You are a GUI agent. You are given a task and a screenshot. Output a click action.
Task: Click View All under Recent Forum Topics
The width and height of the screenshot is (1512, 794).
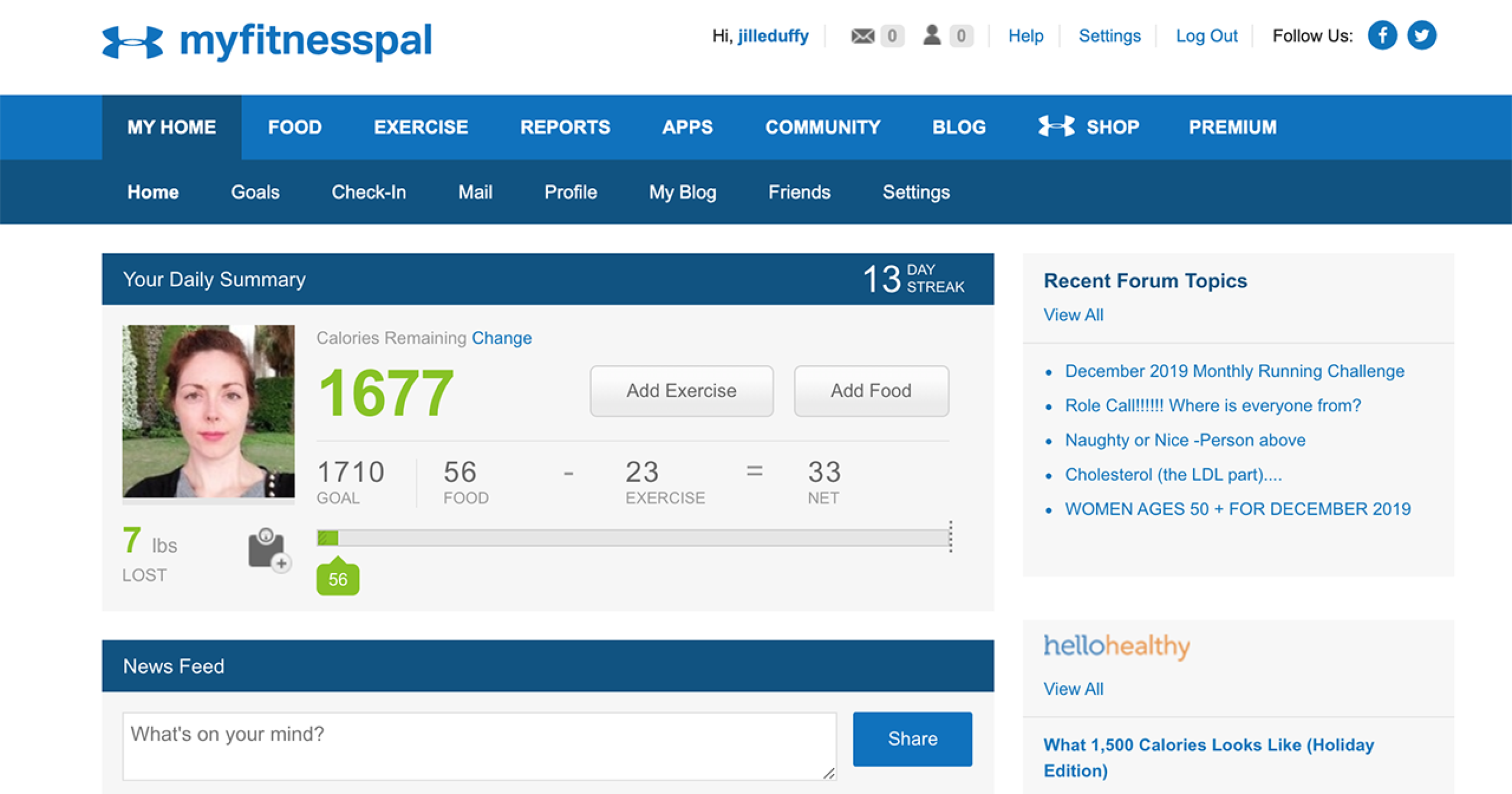(x=1073, y=315)
